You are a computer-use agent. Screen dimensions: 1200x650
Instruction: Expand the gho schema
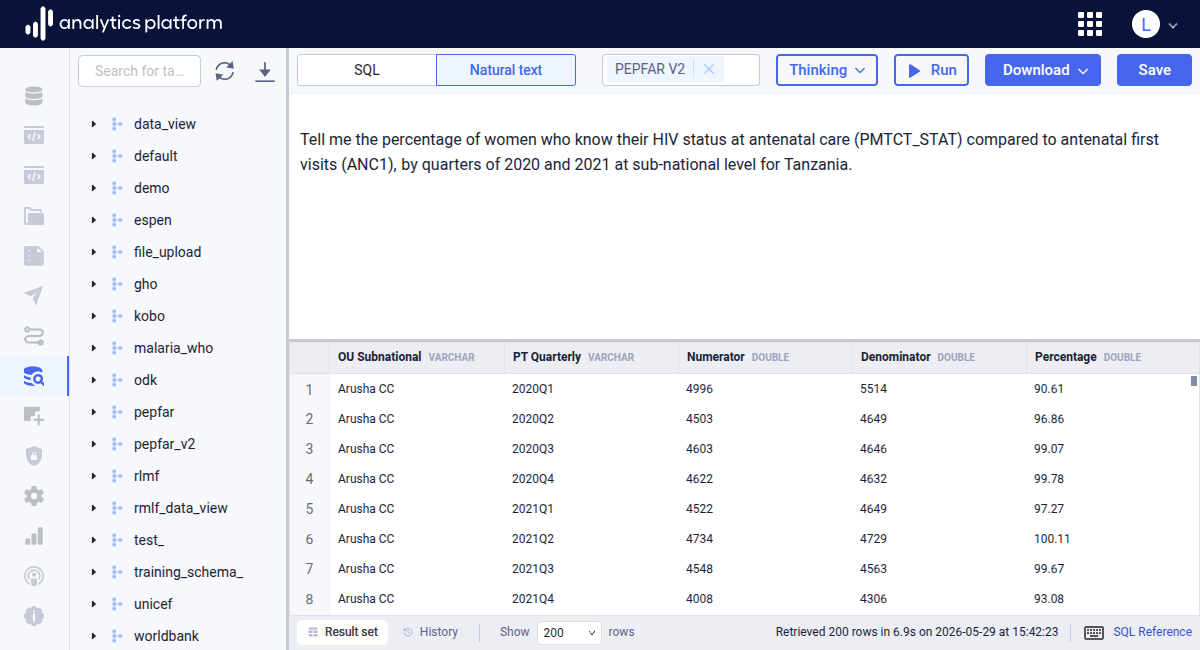point(93,284)
